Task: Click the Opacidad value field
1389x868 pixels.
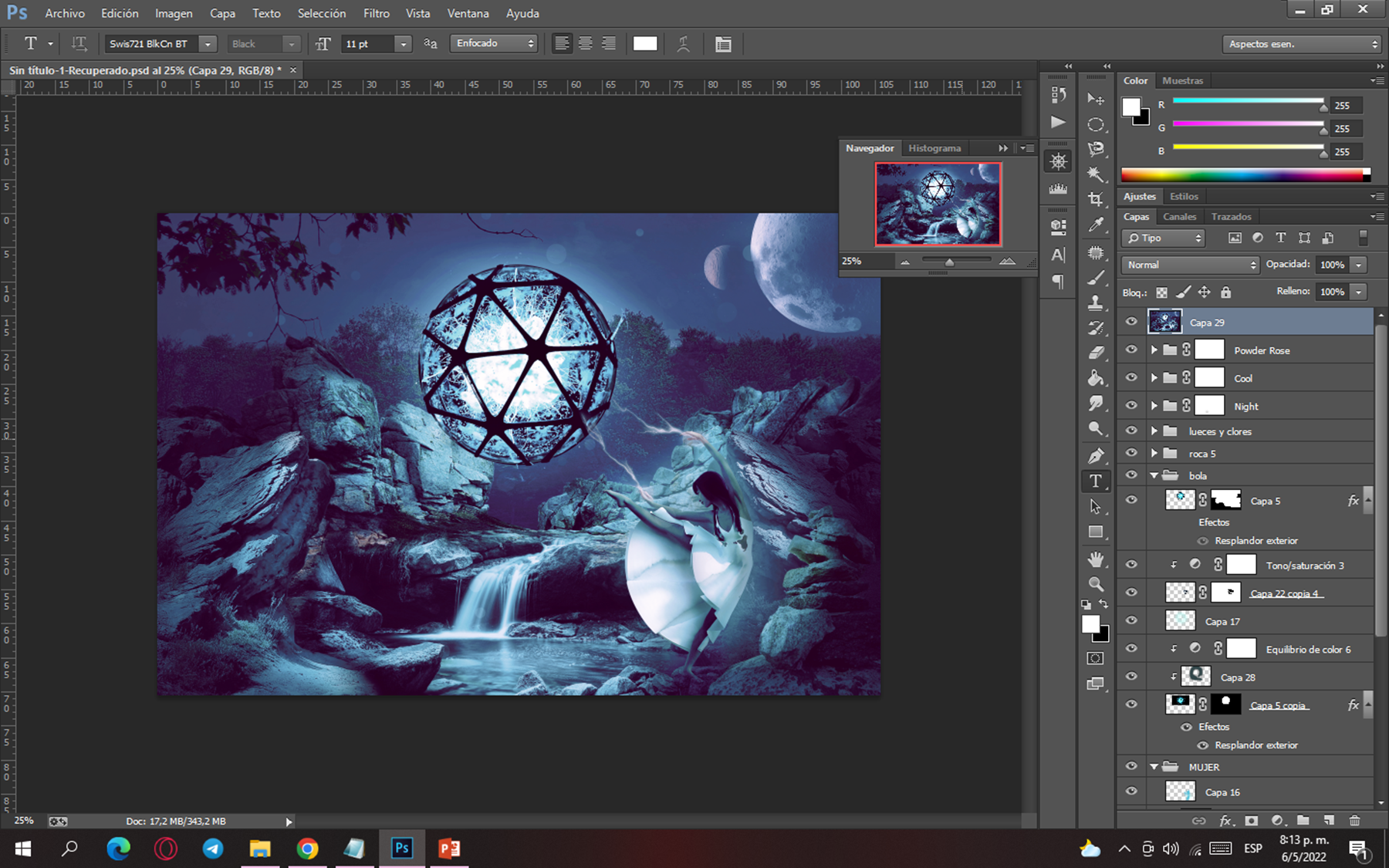Action: (1332, 265)
